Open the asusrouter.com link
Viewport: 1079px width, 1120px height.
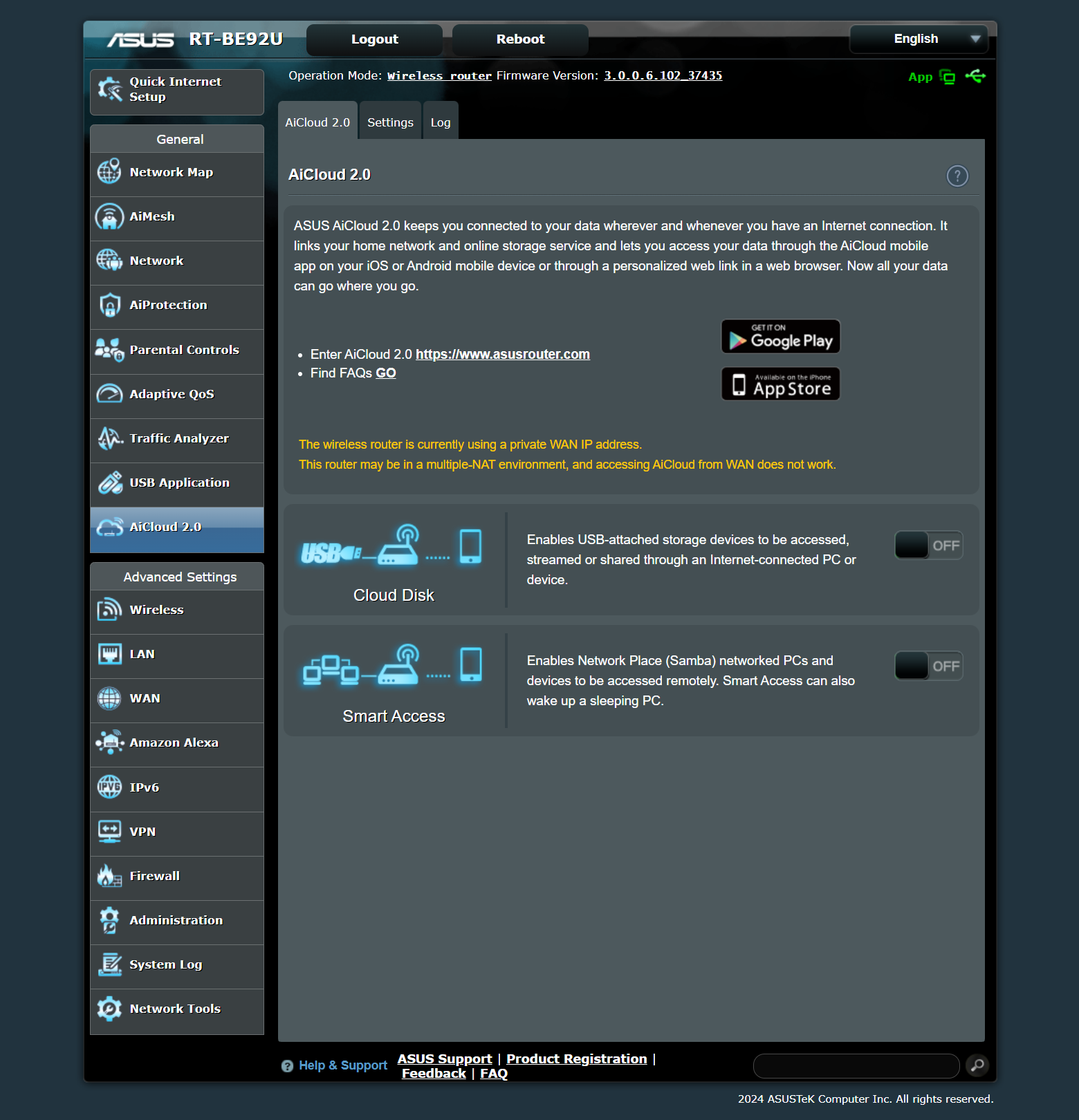point(503,354)
